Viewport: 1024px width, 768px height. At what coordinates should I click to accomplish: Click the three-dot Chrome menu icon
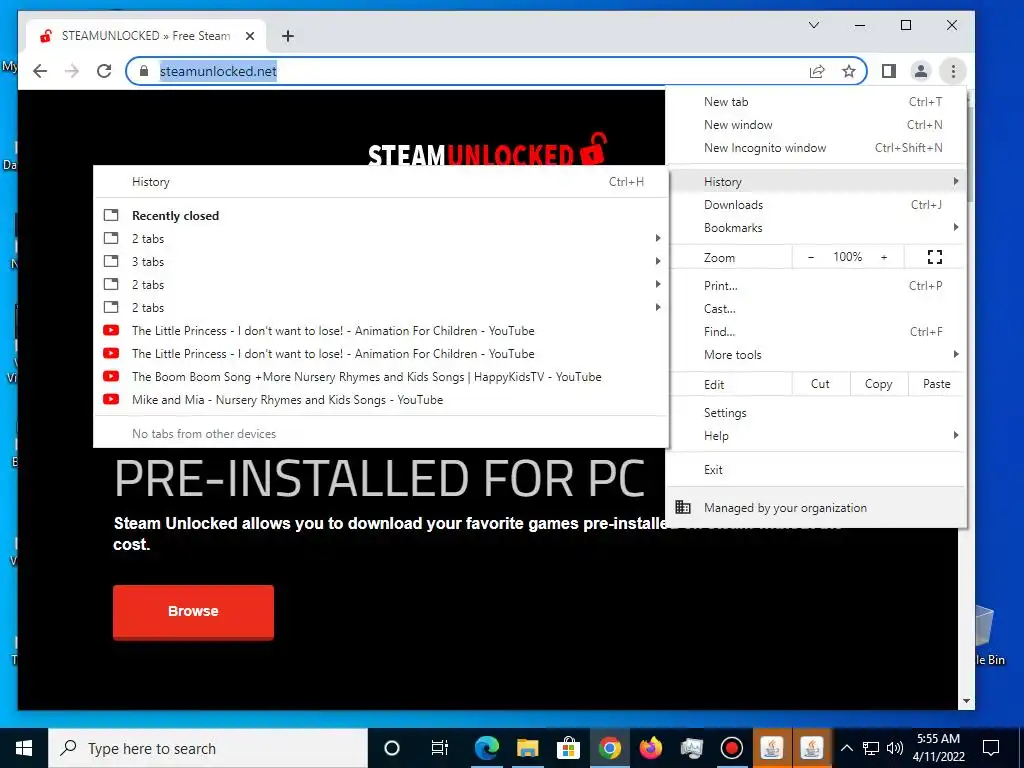[953, 71]
